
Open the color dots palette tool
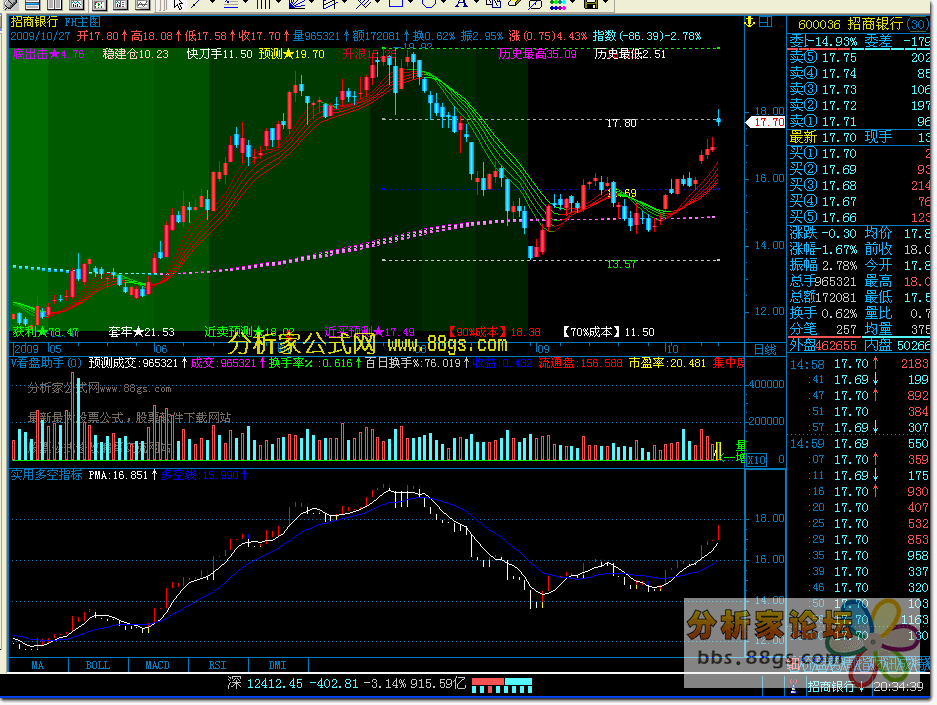pyautogui.click(x=558, y=4)
